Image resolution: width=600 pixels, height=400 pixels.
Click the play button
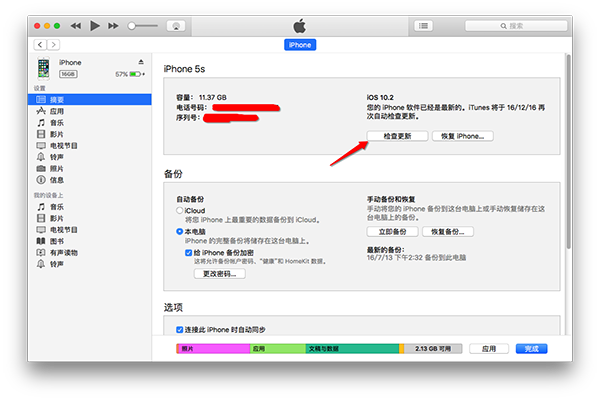pos(95,26)
